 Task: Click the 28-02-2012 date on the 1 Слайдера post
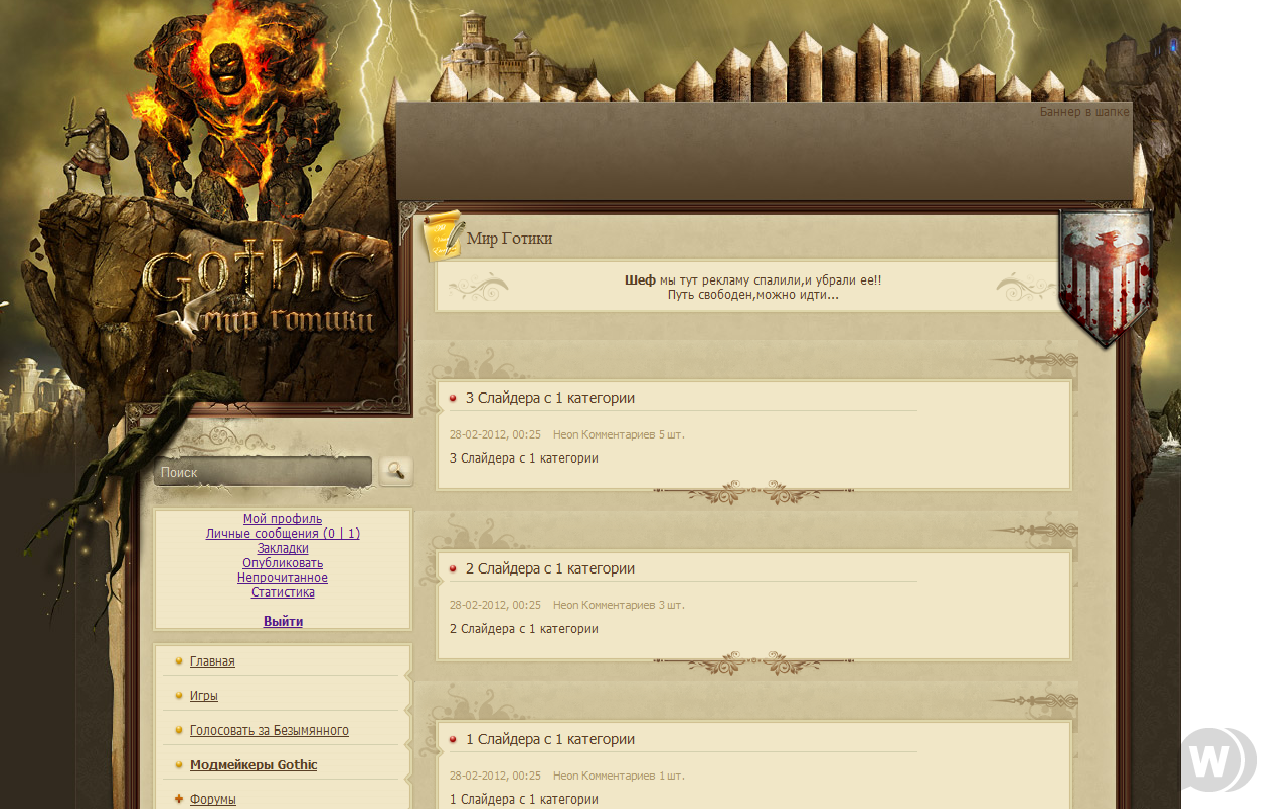coord(495,776)
